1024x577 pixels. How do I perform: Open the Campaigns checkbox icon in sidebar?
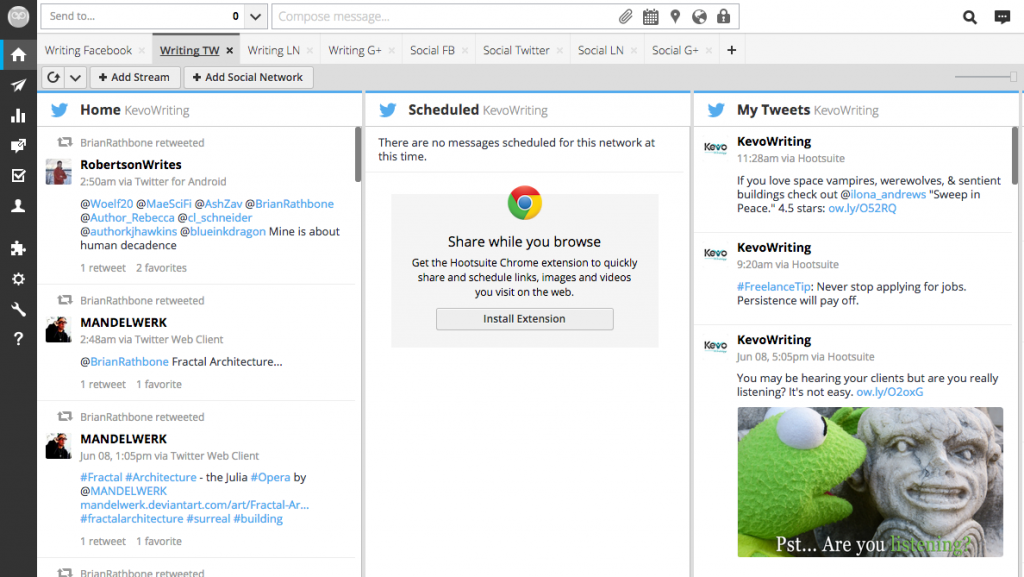pyautogui.click(x=18, y=176)
